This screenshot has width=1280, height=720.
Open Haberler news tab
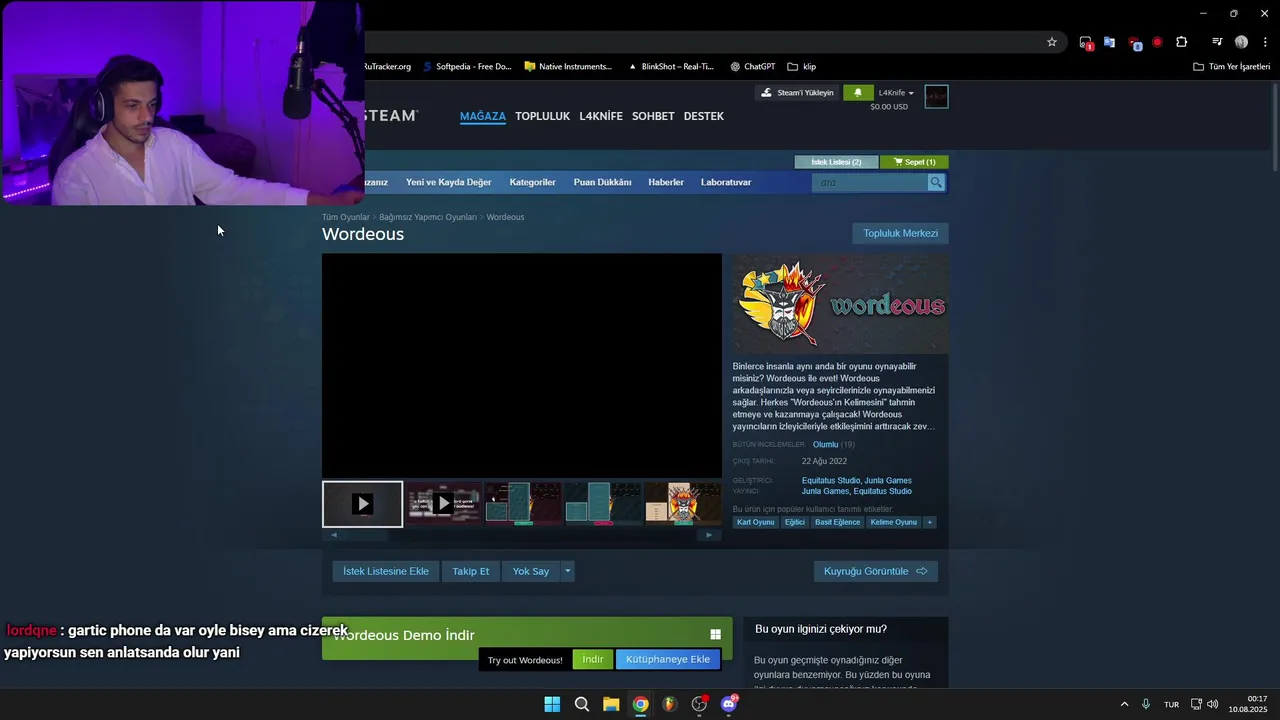tap(666, 182)
